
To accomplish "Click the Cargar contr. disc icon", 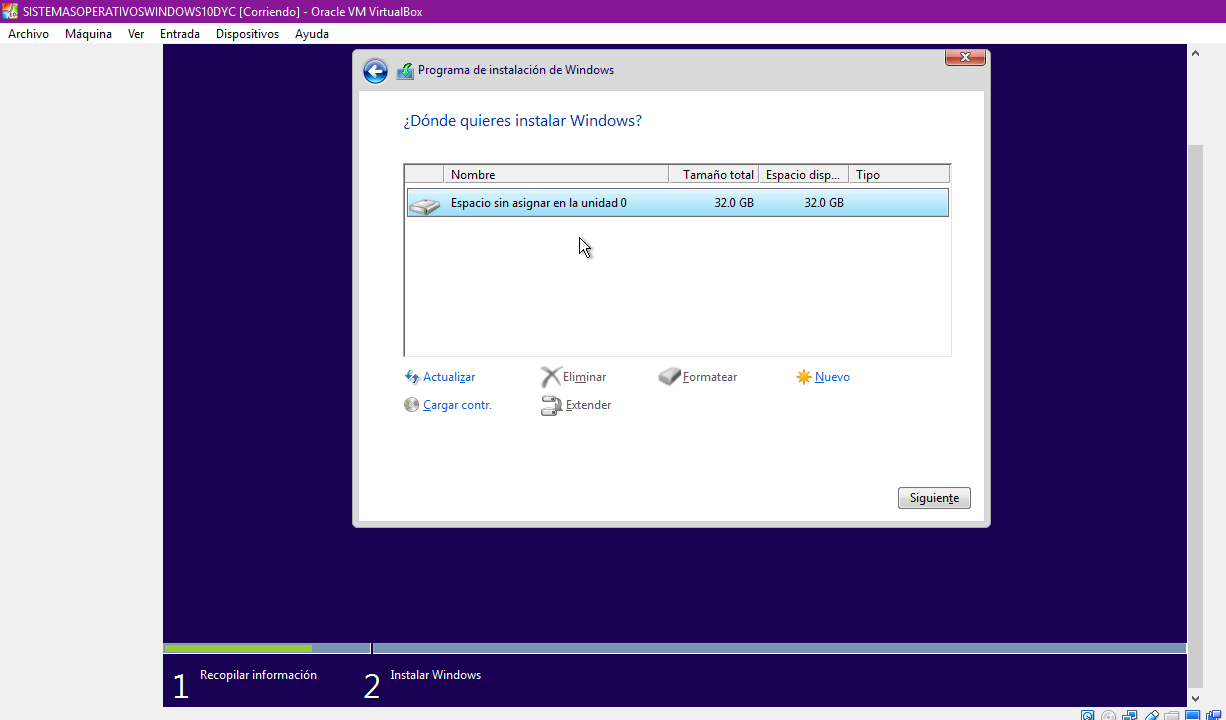I will point(411,405).
